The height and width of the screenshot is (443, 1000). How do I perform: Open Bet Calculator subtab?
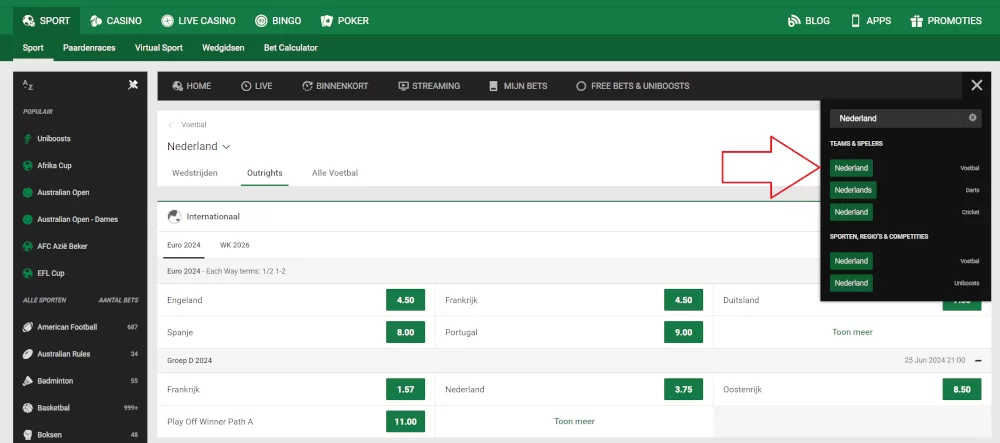[x=291, y=48]
